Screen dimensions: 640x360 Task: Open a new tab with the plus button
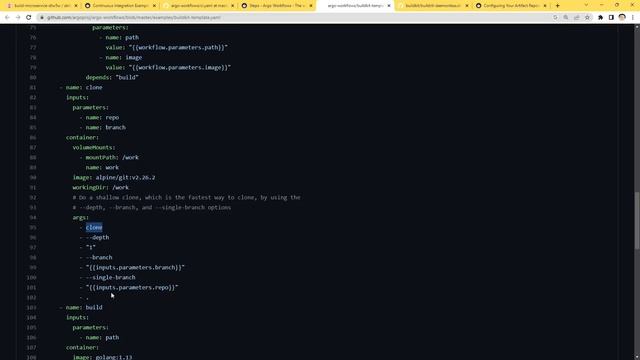click(x=558, y=6)
